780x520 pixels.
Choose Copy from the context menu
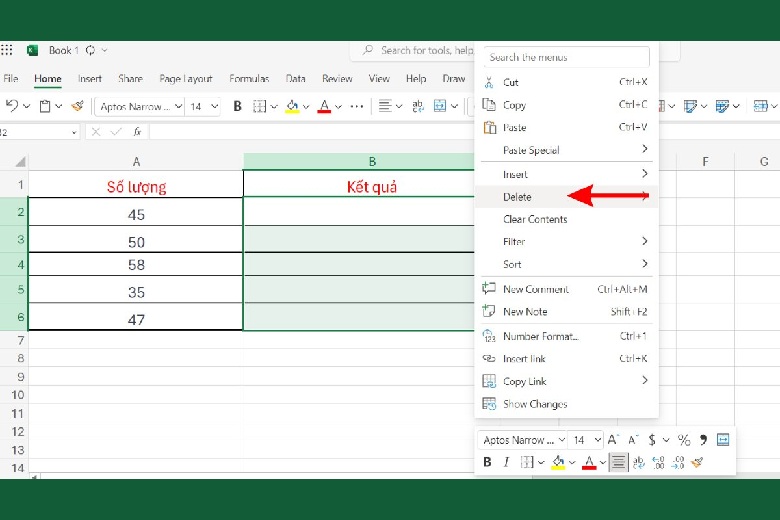[x=567, y=105]
